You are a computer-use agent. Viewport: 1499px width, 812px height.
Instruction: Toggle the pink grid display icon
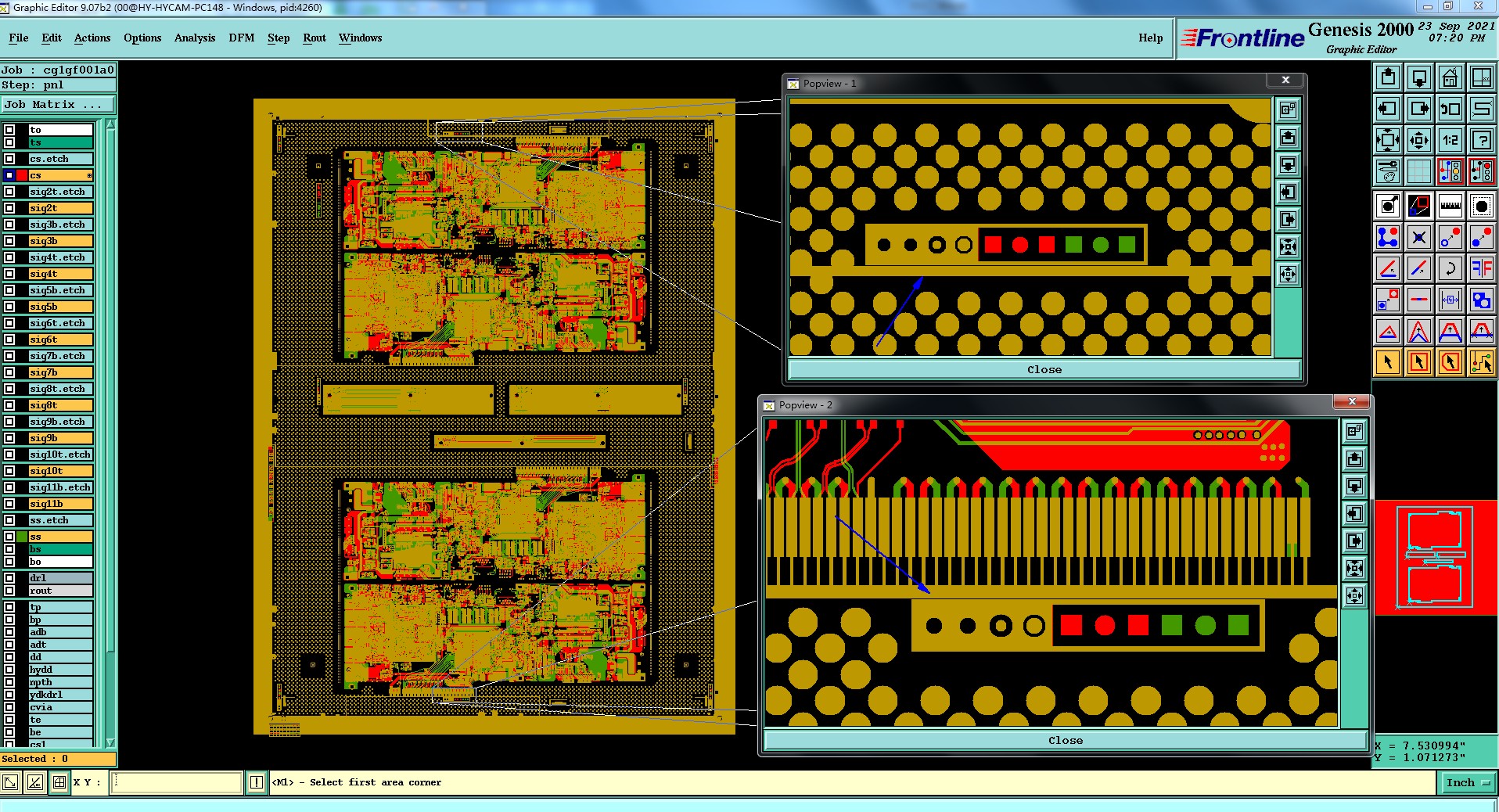1419,171
